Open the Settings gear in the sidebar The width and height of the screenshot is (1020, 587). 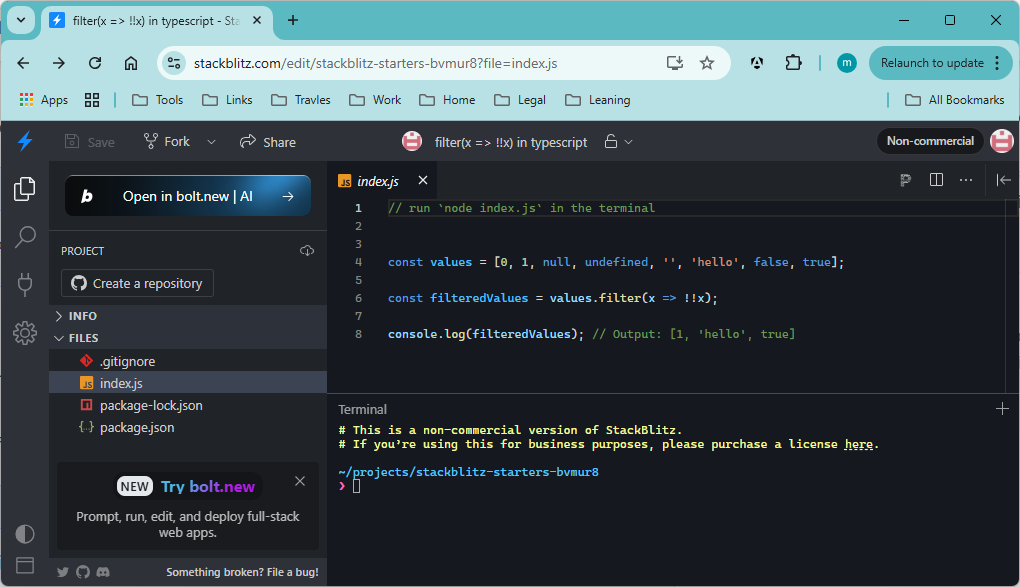[25, 333]
